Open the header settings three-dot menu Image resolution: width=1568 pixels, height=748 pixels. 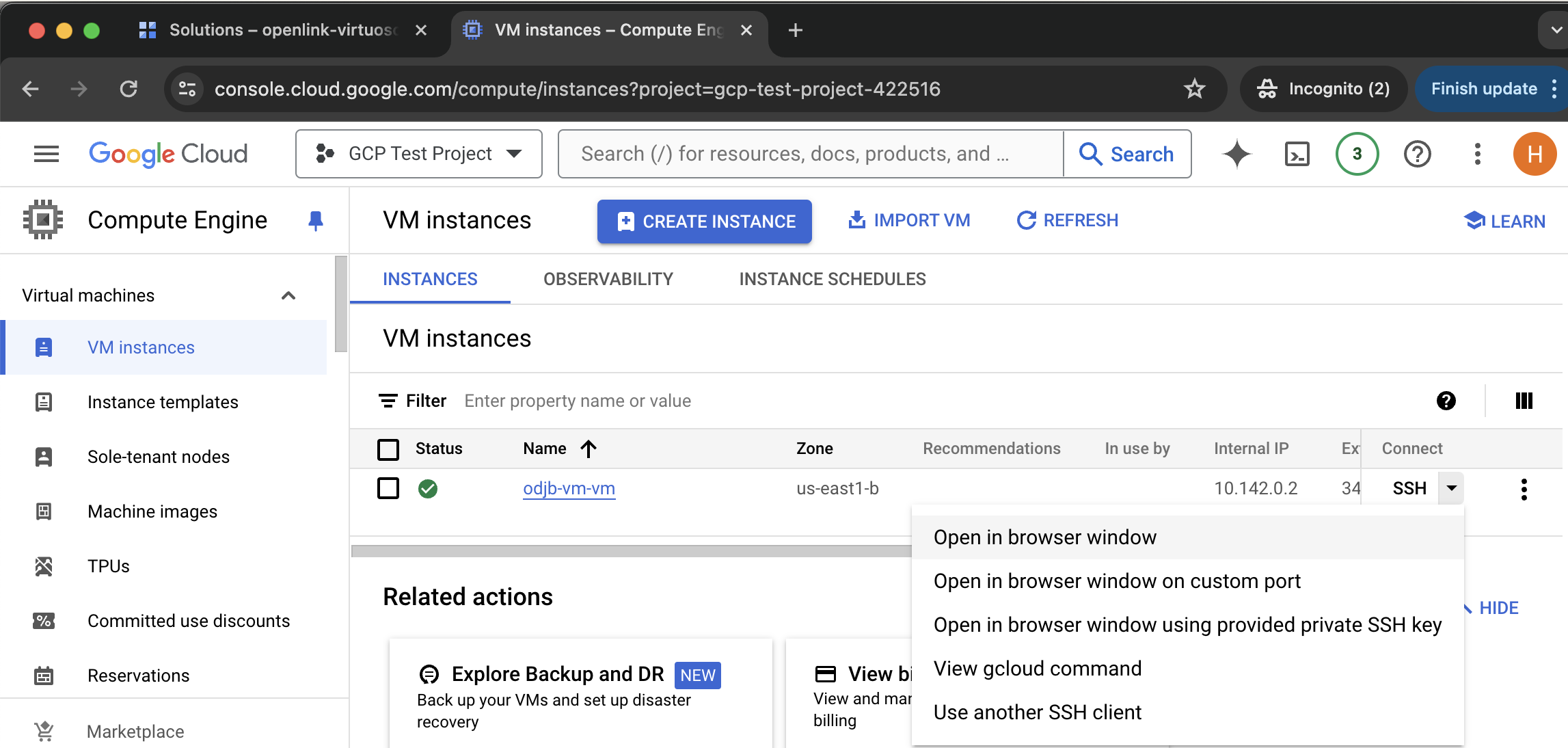[1477, 154]
